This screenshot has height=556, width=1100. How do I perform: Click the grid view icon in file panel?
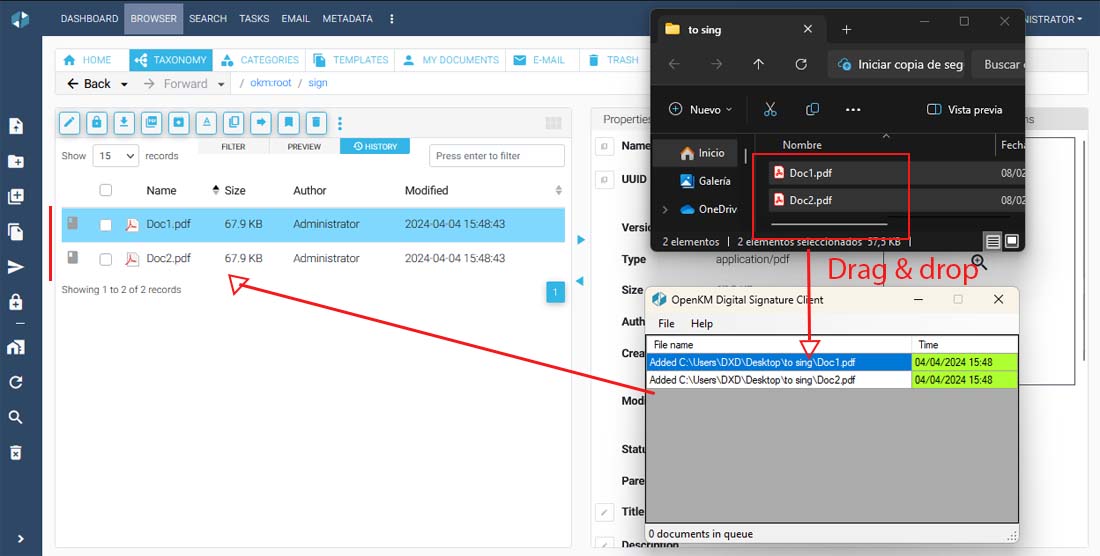pos(554,123)
